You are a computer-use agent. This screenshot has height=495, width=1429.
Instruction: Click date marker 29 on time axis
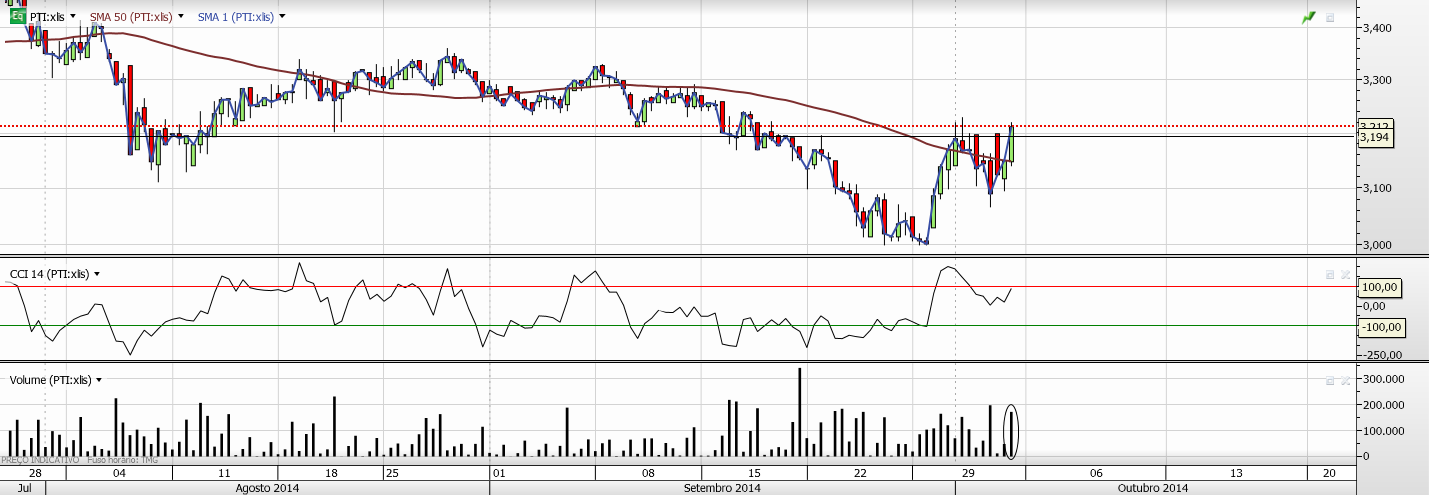[x=967, y=473]
